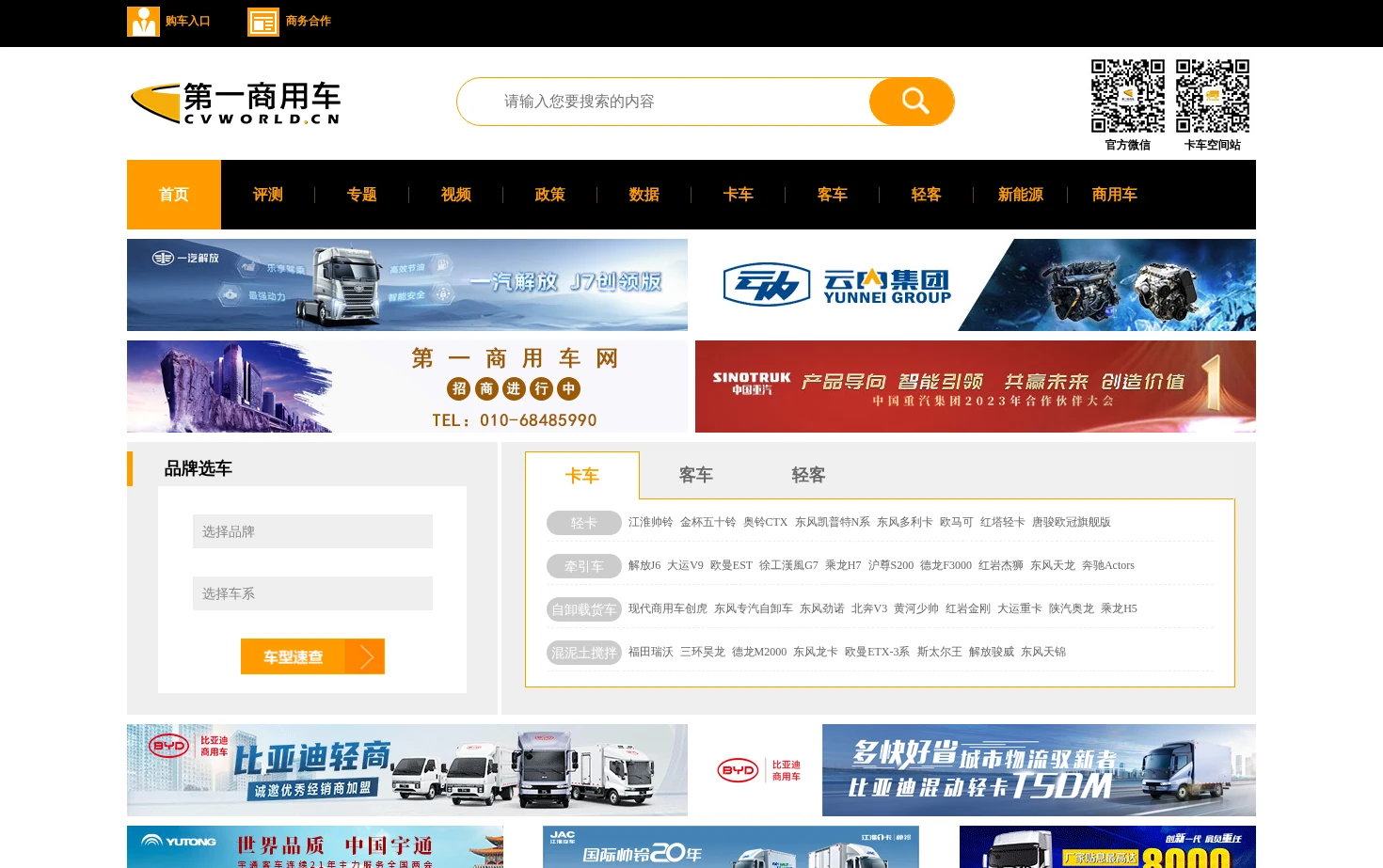Open the 专题 navigation item
The height and width of the screenshot is (868, 1383).
362,195
